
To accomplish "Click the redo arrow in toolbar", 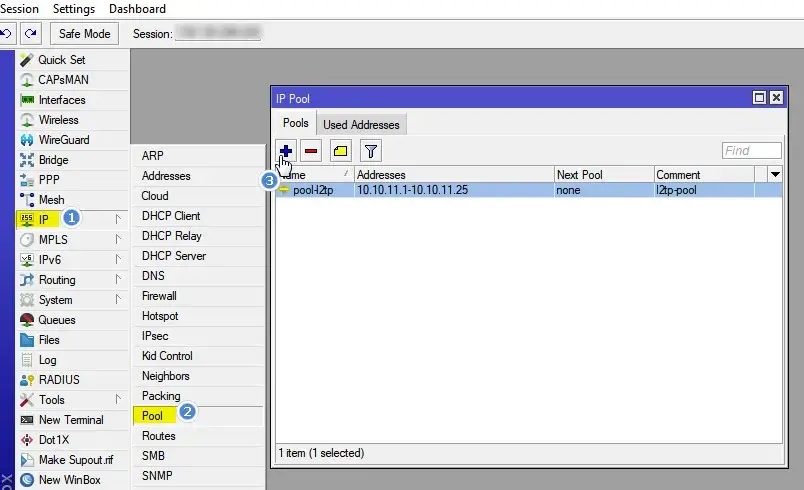I will [31, 34].
